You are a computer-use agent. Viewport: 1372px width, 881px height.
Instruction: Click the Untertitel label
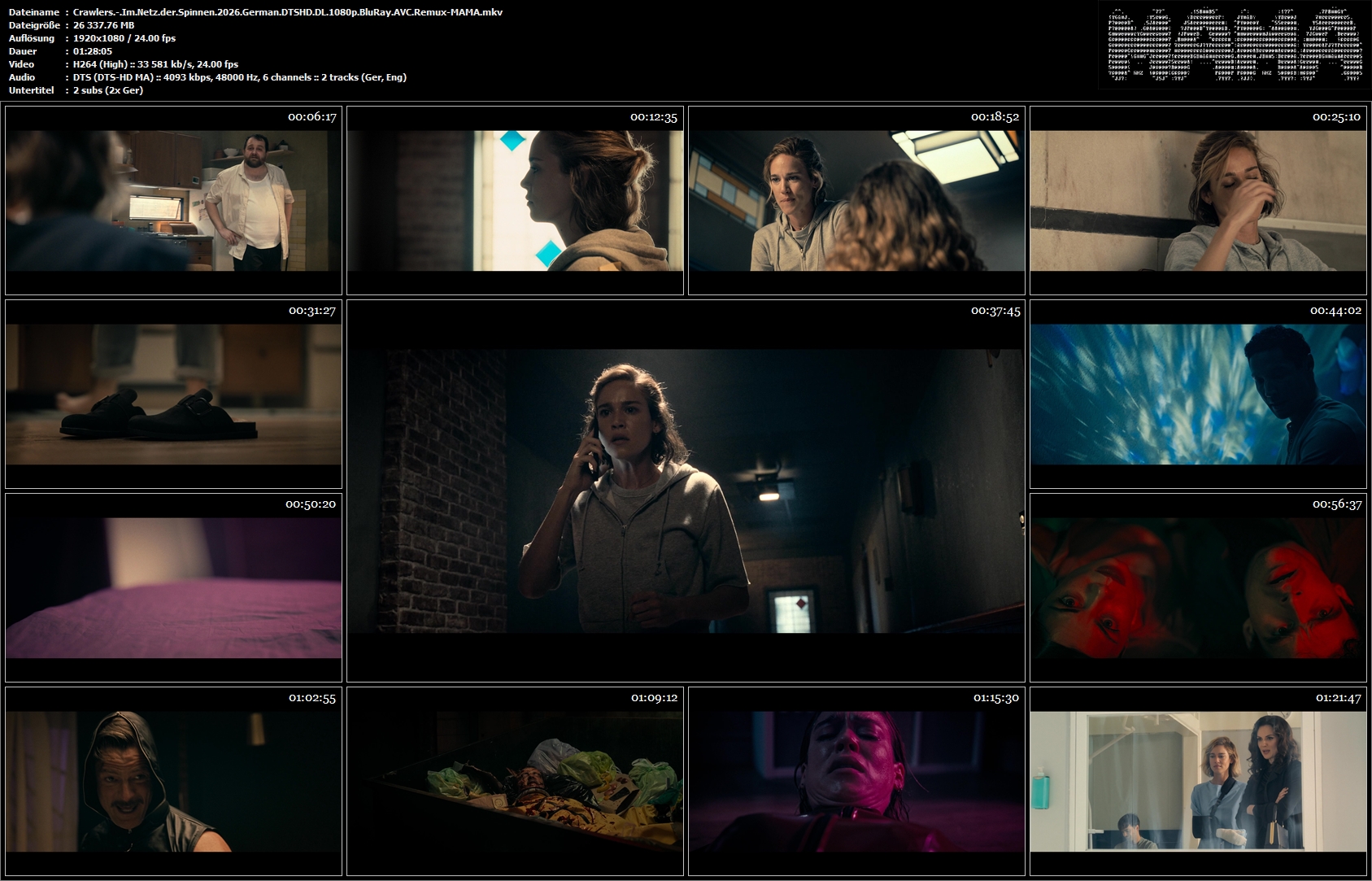[x=32, y=90]
